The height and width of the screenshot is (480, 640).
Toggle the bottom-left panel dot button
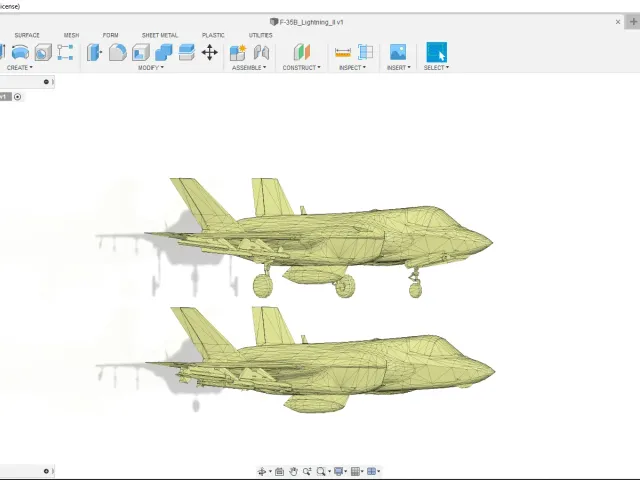(x=46, y=471)
